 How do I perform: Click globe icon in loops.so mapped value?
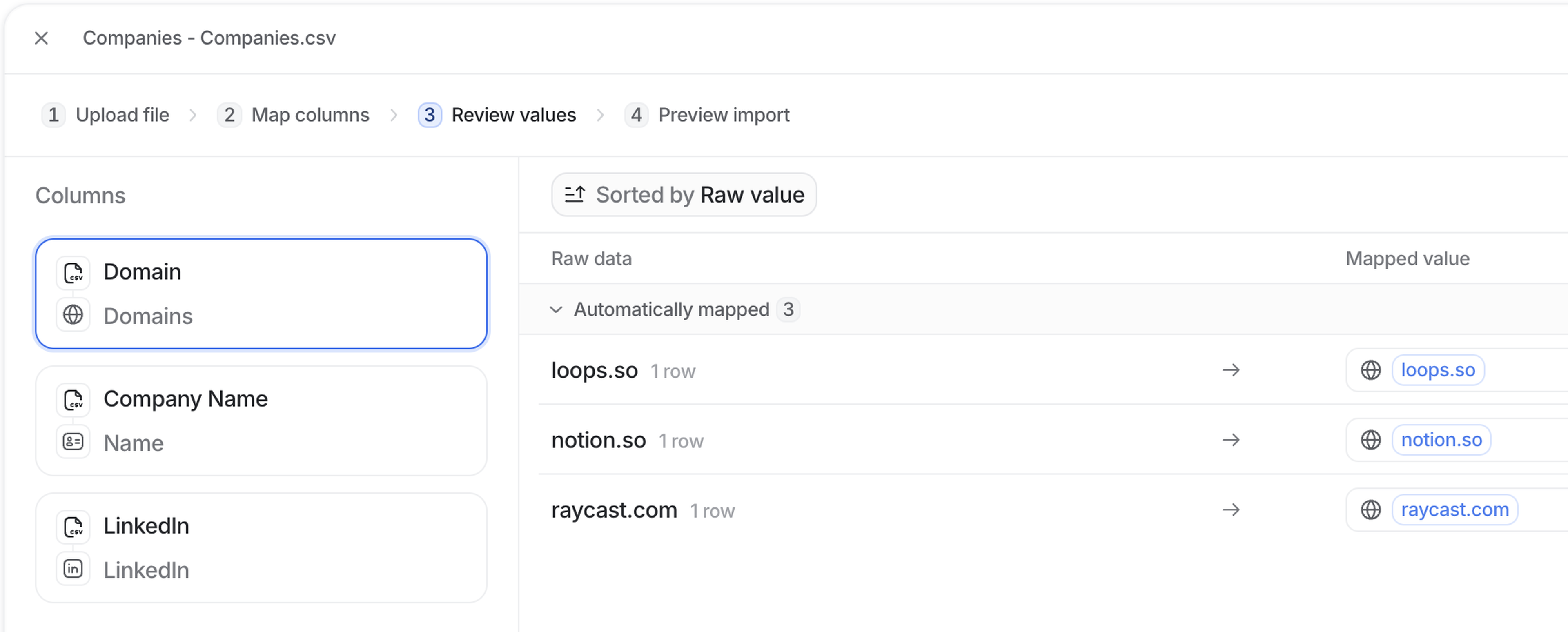click(x=1370, y=370)
